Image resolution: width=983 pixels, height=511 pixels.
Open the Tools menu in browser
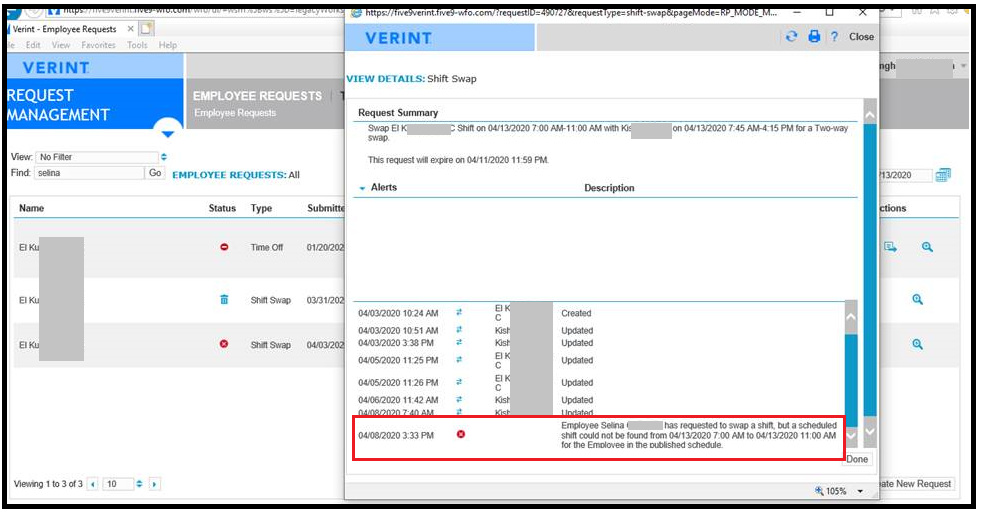tap(137, 45)
